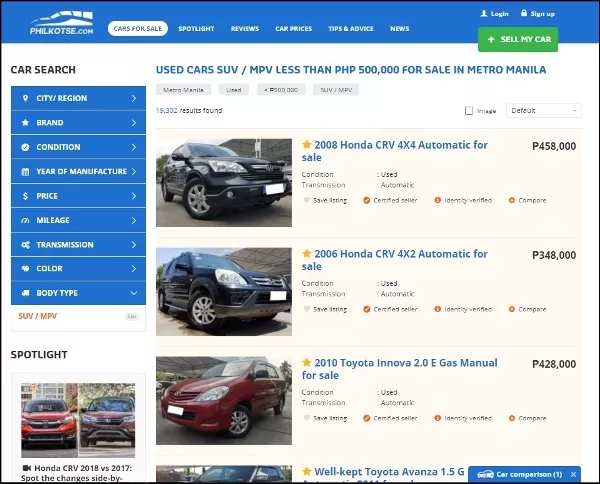
Task: Click the Color palette icon
Action: [25, 269]
